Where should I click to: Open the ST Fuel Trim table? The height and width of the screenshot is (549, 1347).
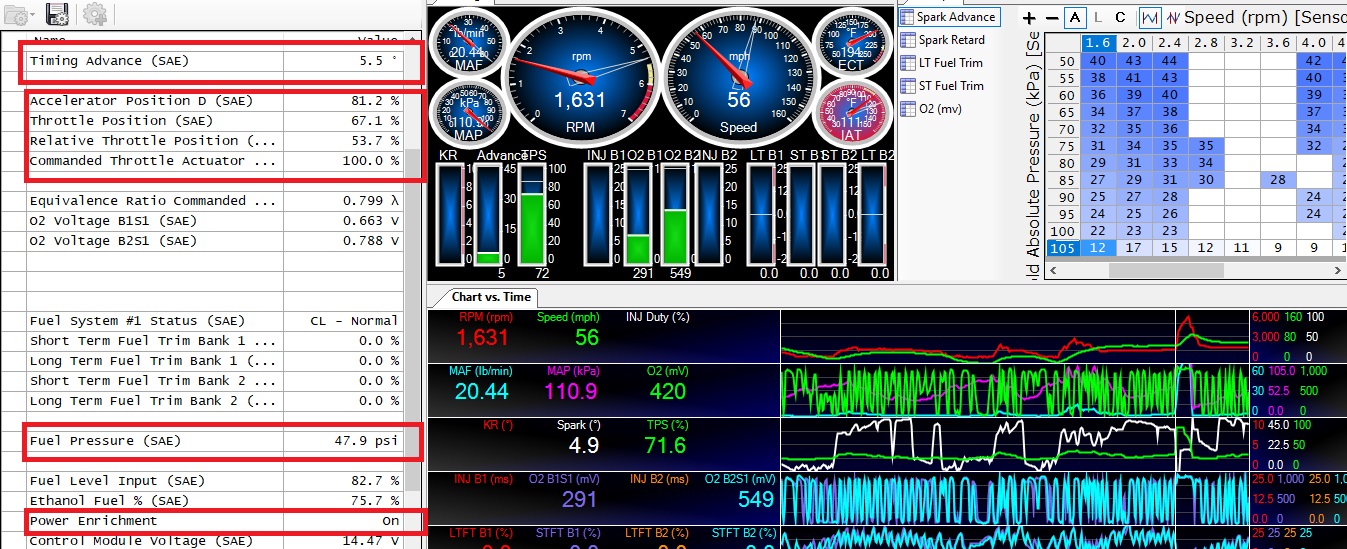(950, 86)
